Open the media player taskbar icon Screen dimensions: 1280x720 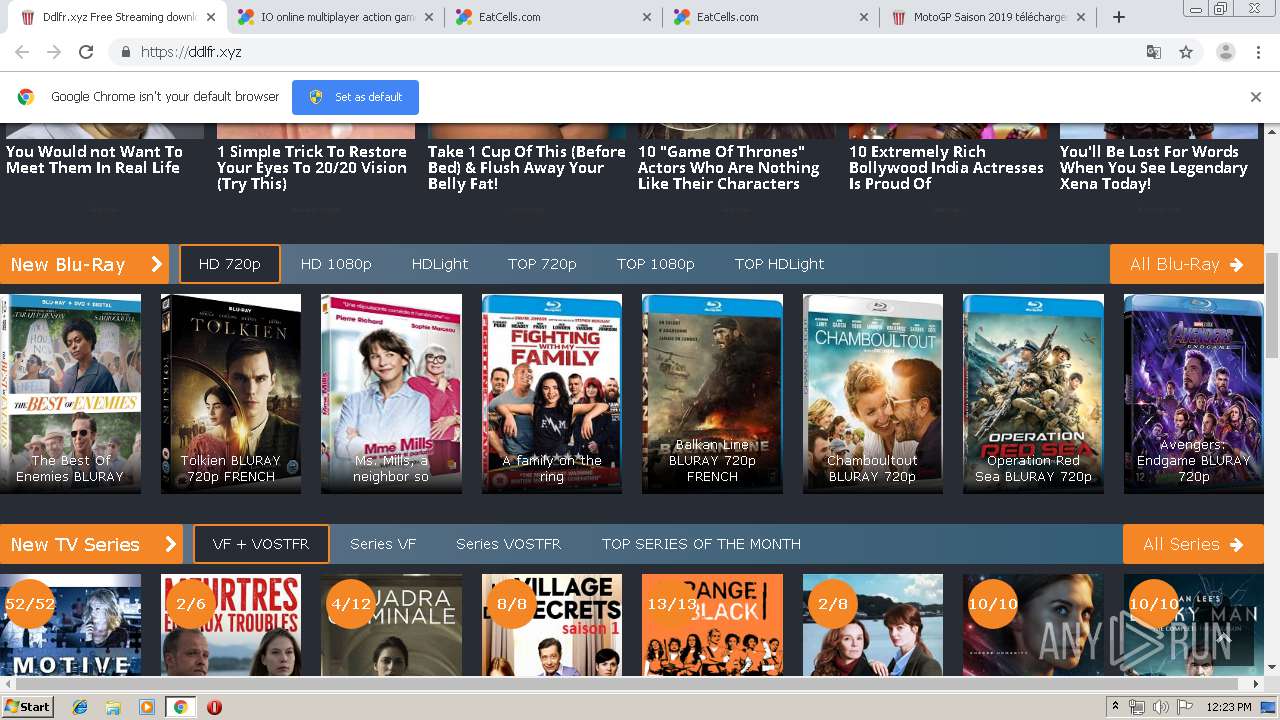pos(147,707)
